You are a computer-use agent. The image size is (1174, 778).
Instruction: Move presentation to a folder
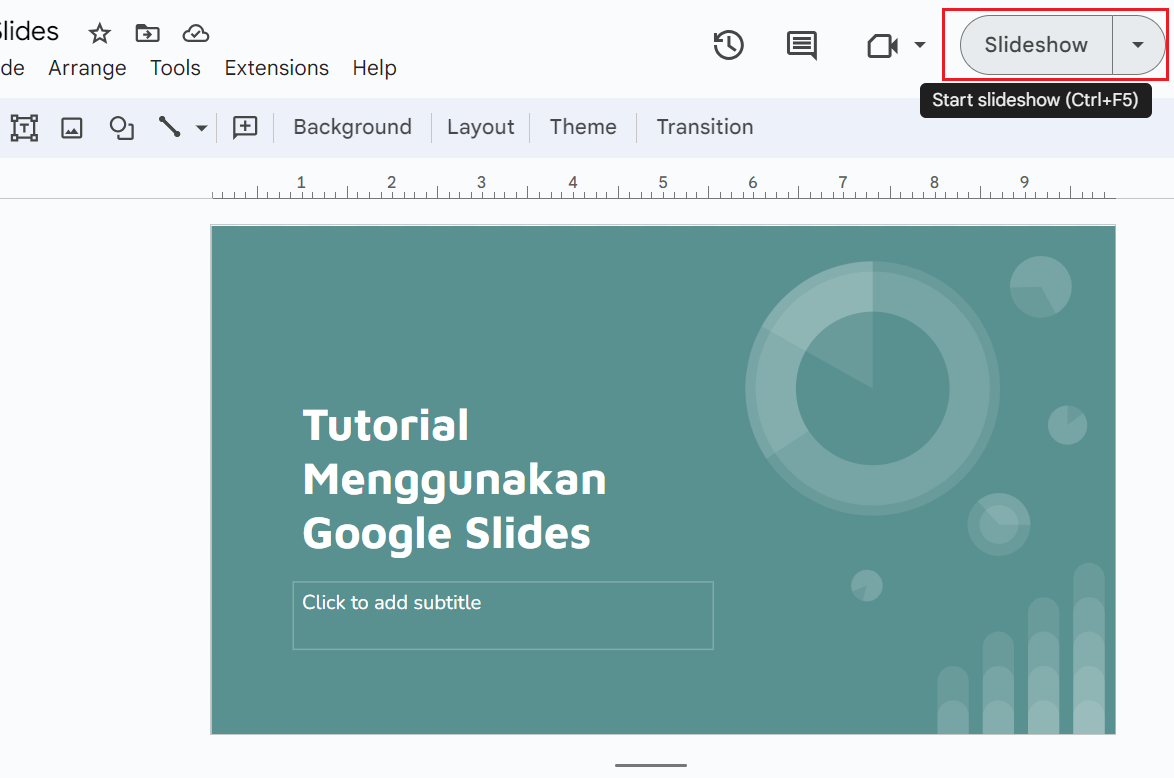[x=147, y=33]
